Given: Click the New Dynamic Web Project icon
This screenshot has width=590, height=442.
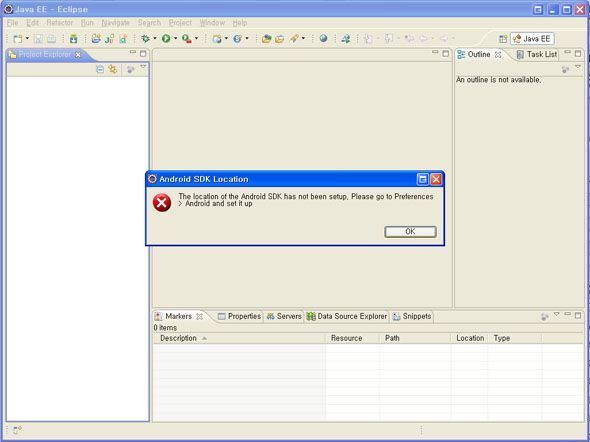Looking at the screenshot, I should [x=217, y=39].
